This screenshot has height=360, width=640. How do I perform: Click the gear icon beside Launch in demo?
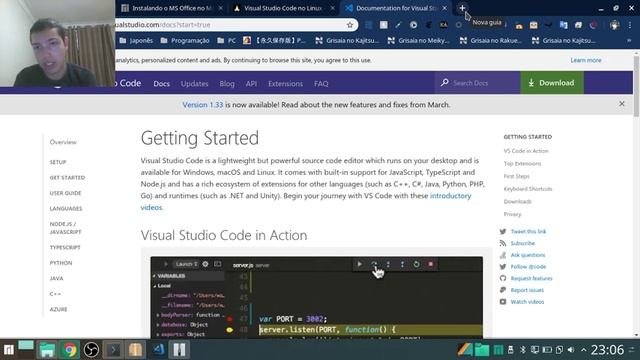click(x=205, y=264)
